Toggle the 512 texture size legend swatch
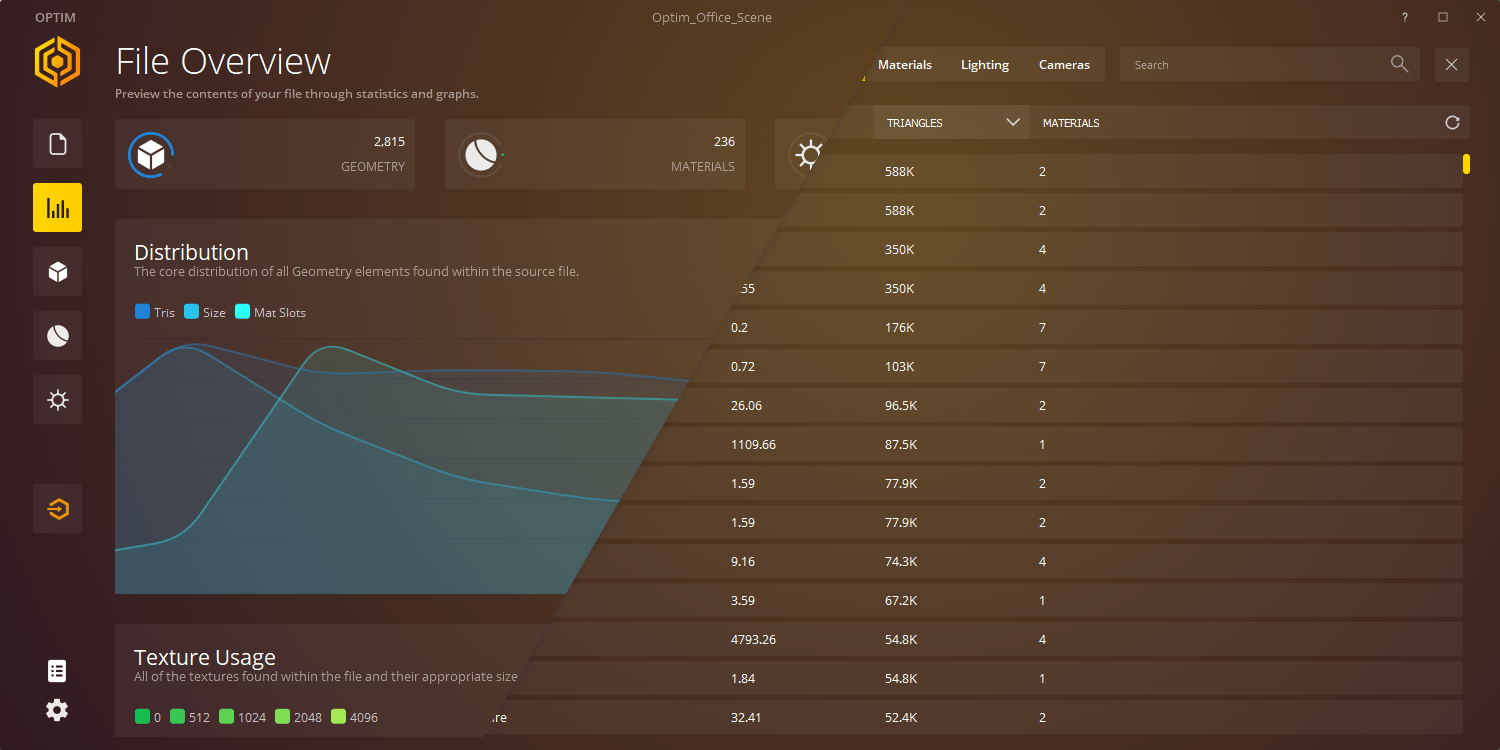 pos(177,717)
